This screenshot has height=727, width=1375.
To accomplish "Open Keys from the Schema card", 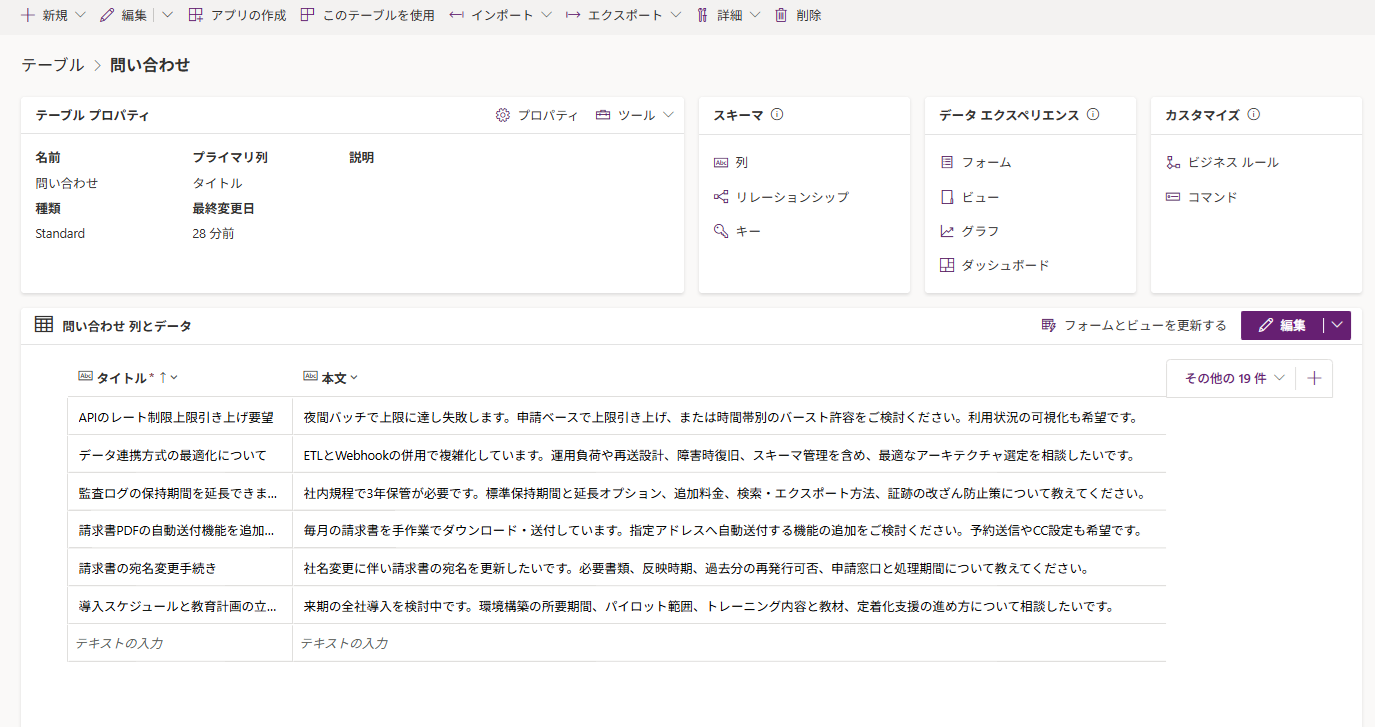I will [x=748, y=231].
